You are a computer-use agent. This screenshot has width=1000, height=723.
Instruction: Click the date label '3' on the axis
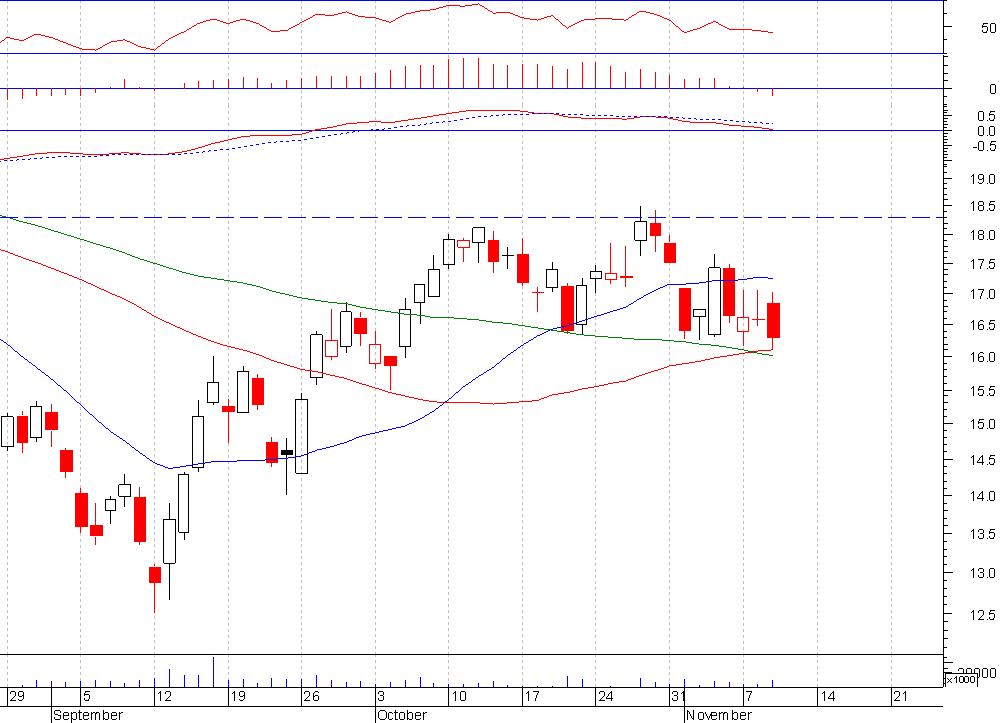click(x=381, y=696)
